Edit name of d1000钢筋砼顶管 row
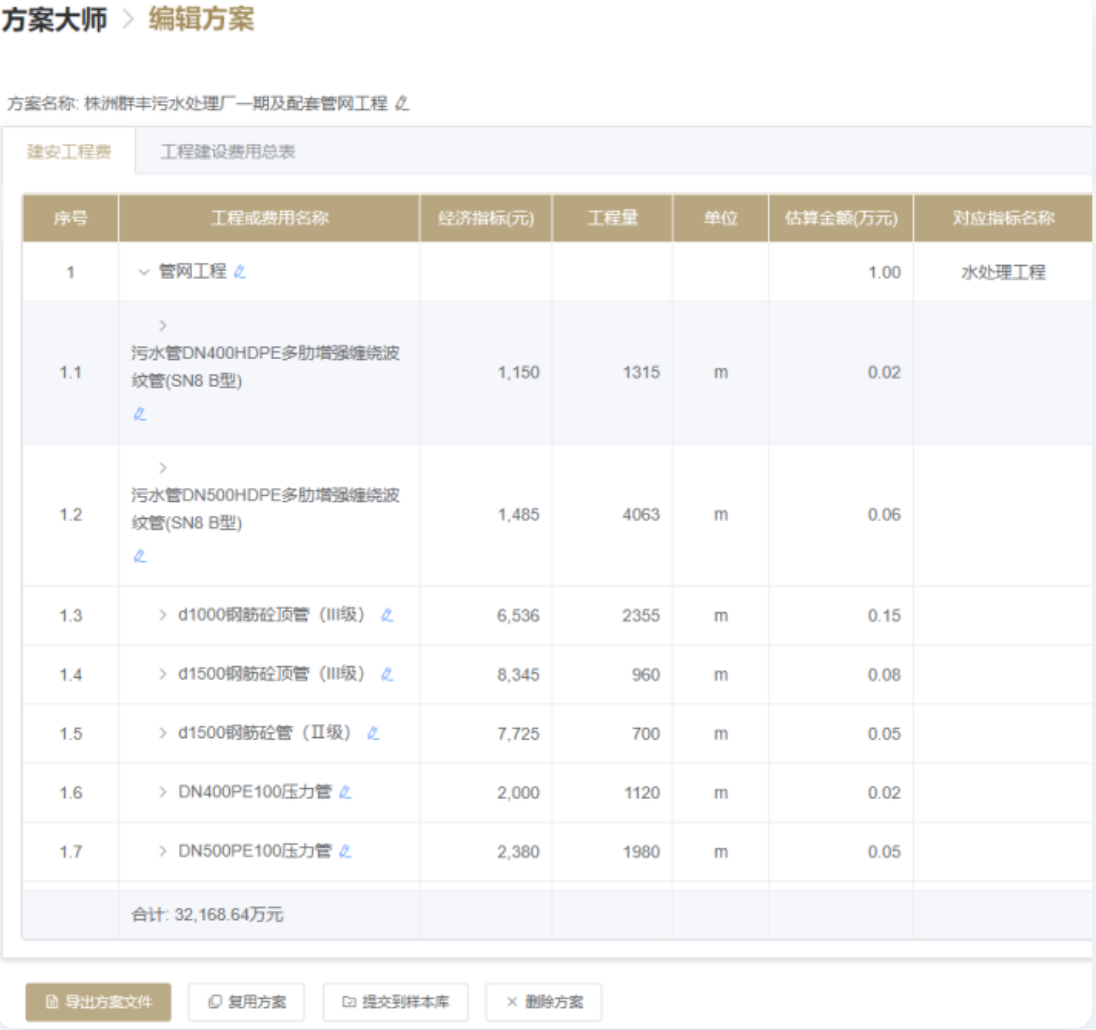Viewport: 1096px width, 1030px height. 387,615
